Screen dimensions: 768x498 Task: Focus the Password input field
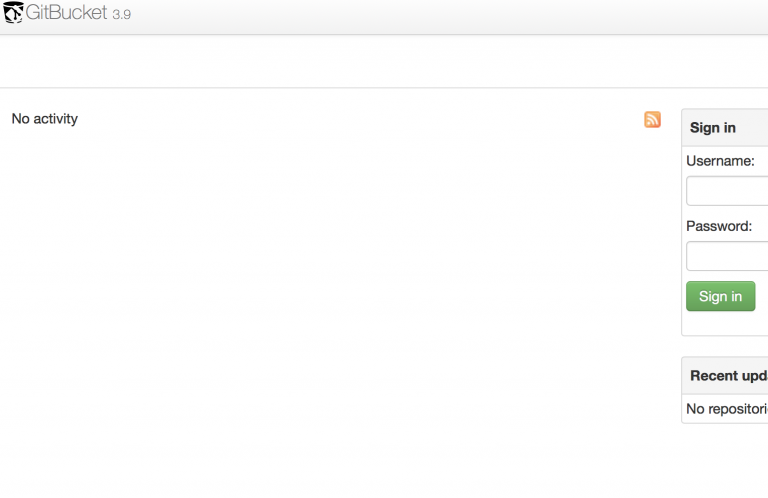point(727,256)
